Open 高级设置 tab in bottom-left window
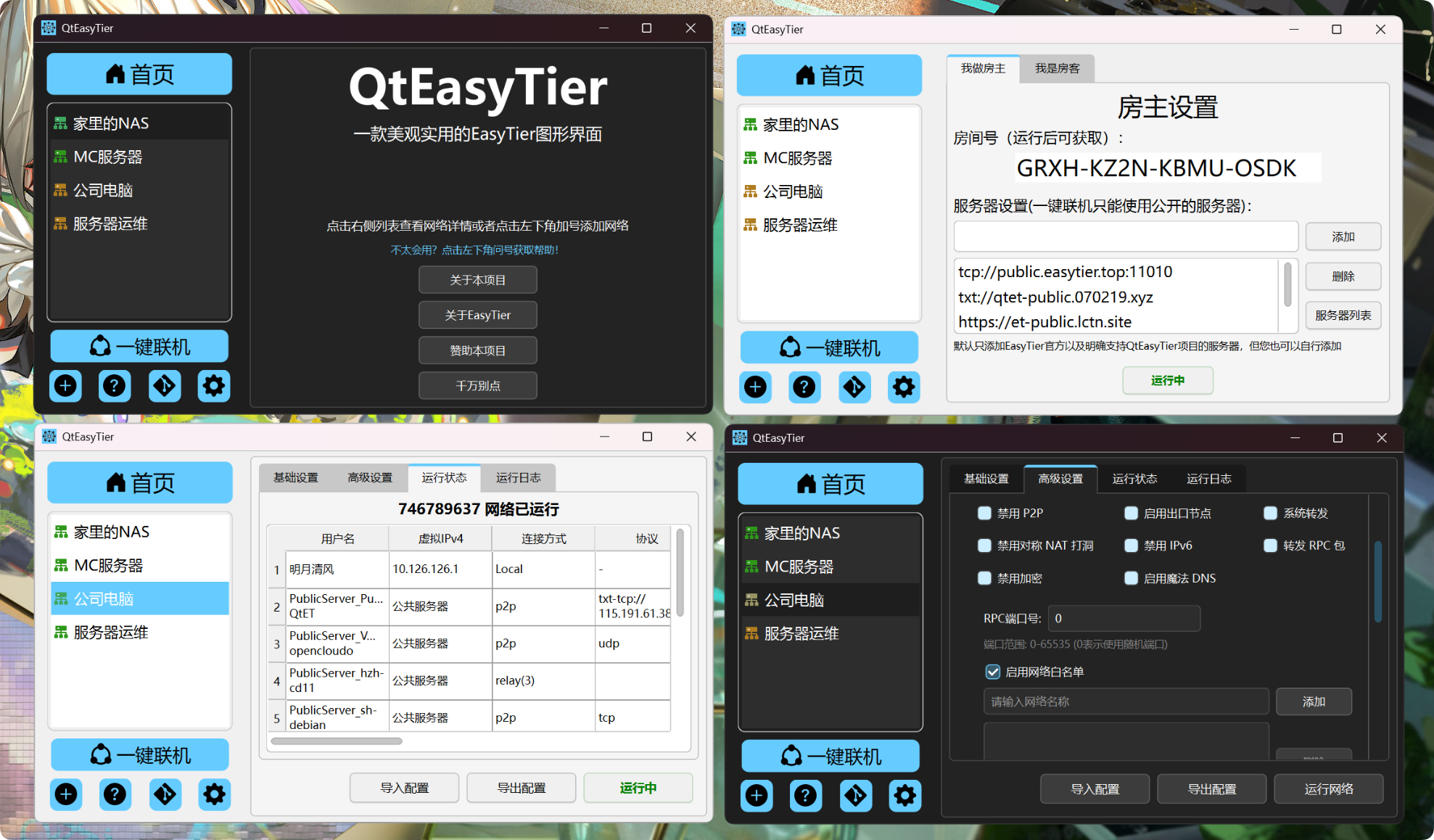This screenshot has width=1434, height=840. click(x=370, y=477)
